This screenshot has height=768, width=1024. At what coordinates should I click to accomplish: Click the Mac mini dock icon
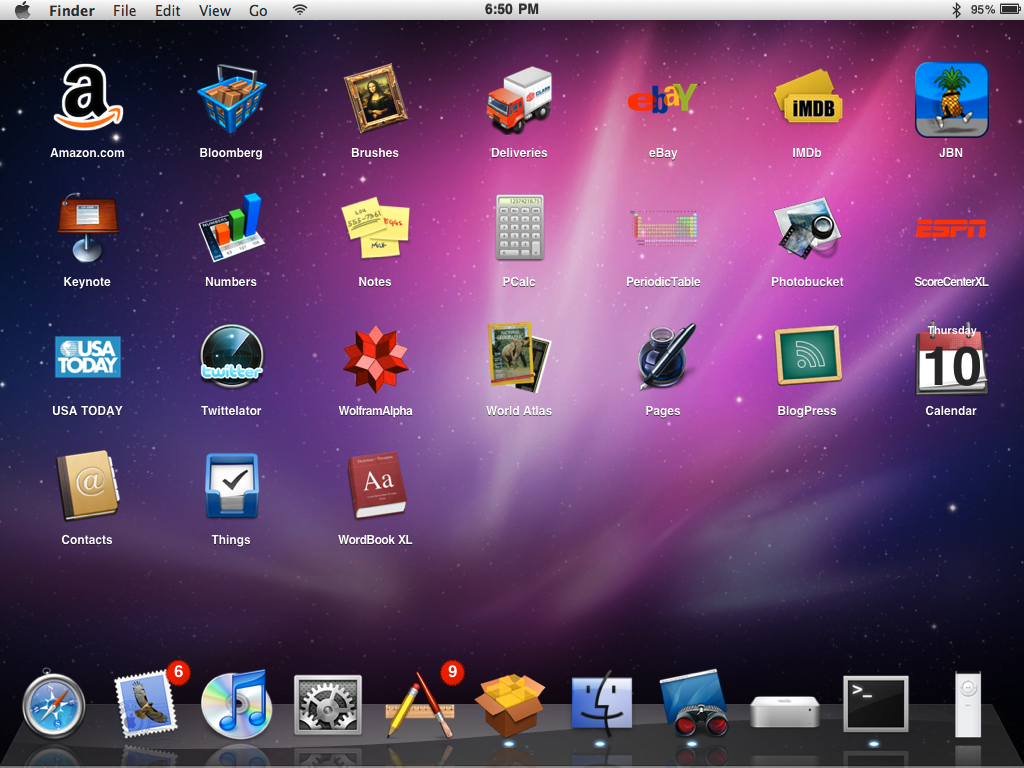785,711
